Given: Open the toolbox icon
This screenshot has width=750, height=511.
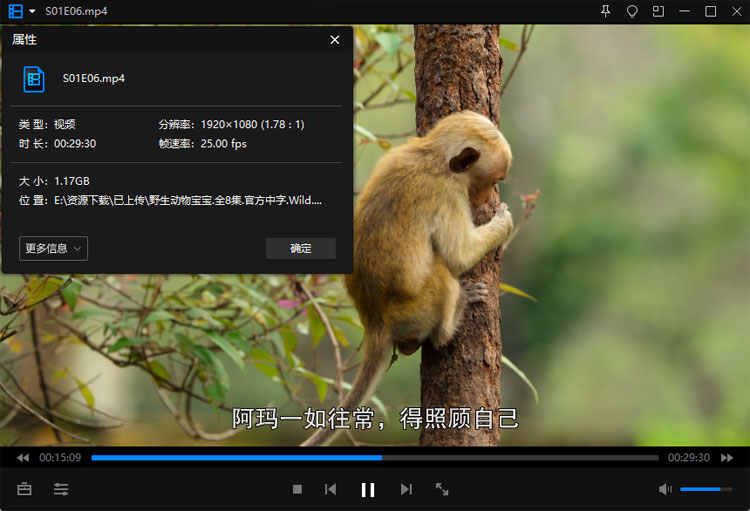Looking at the screenshot, I should [24, 489].
